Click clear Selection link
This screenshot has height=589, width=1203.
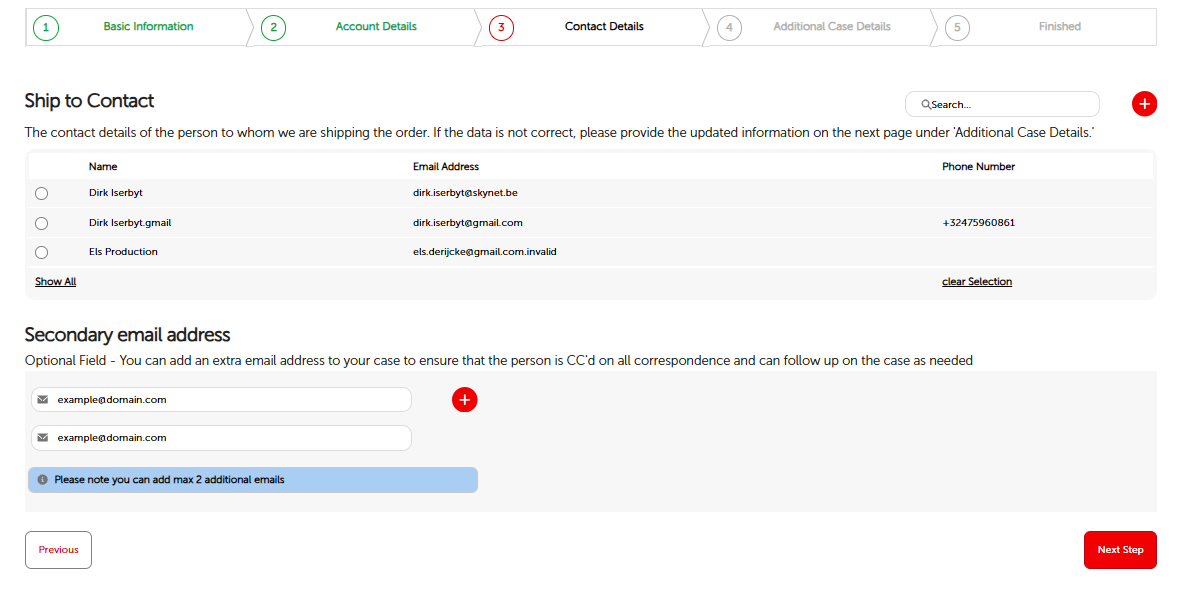point(976,282)
